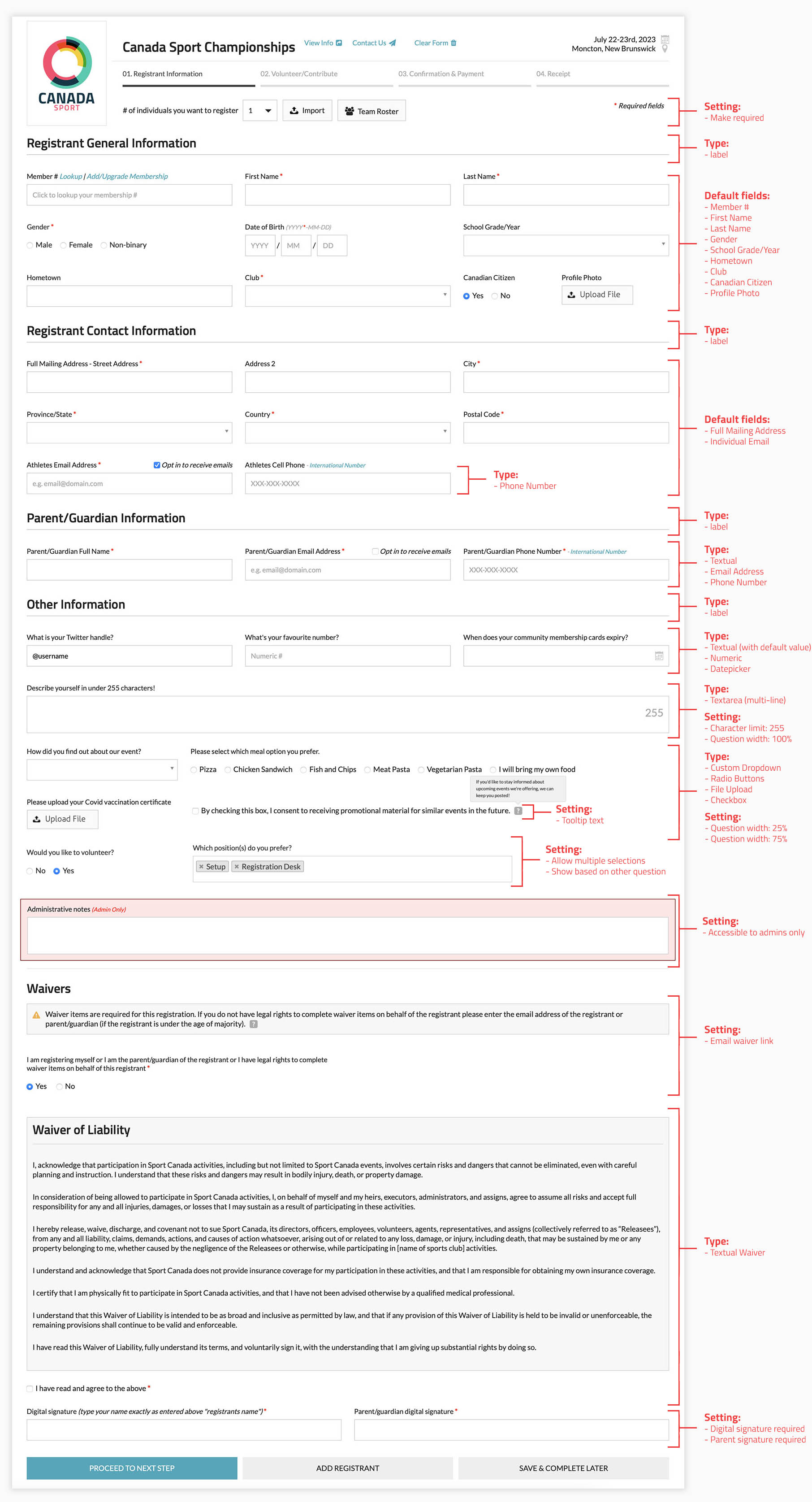This screenshot has height=1502, width=812.
Task: Open the number of individuals dropdown
Action: (259, 111)
